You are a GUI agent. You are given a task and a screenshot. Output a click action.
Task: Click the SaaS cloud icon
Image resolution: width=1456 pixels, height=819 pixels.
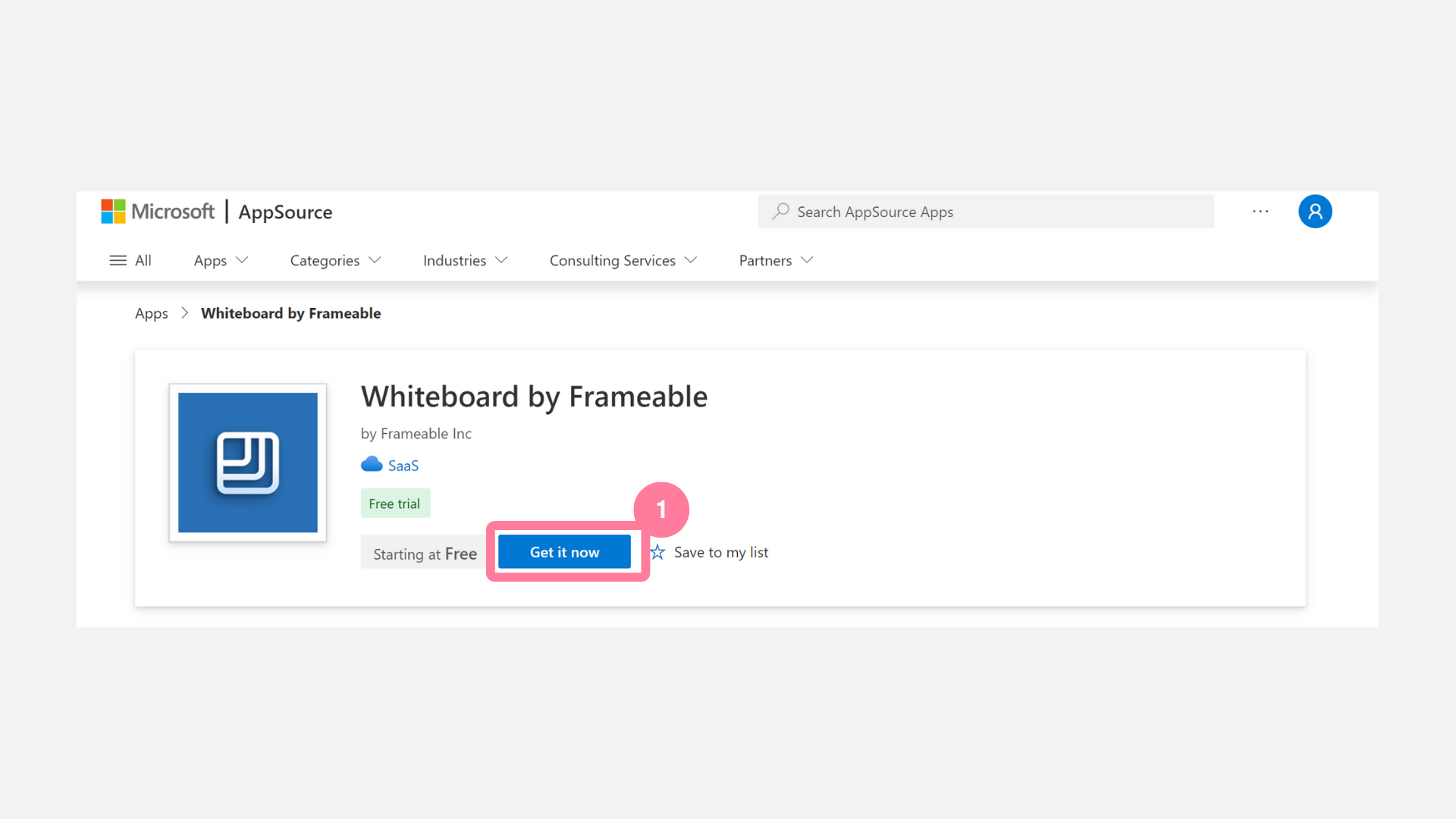pos(372,464)
